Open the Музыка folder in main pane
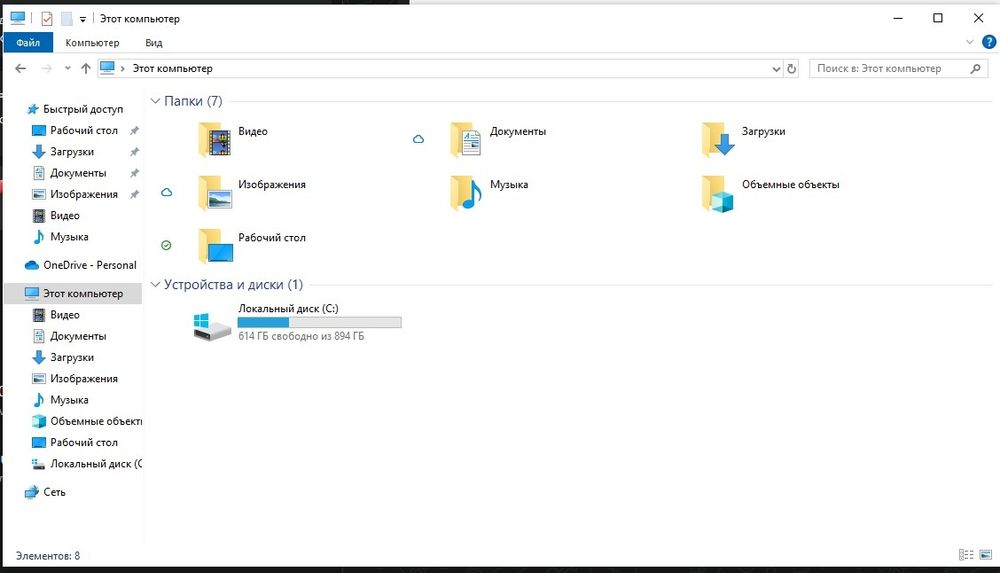Screen dimensions: 1000x573 pyautogui.click(x=489, y=193)
